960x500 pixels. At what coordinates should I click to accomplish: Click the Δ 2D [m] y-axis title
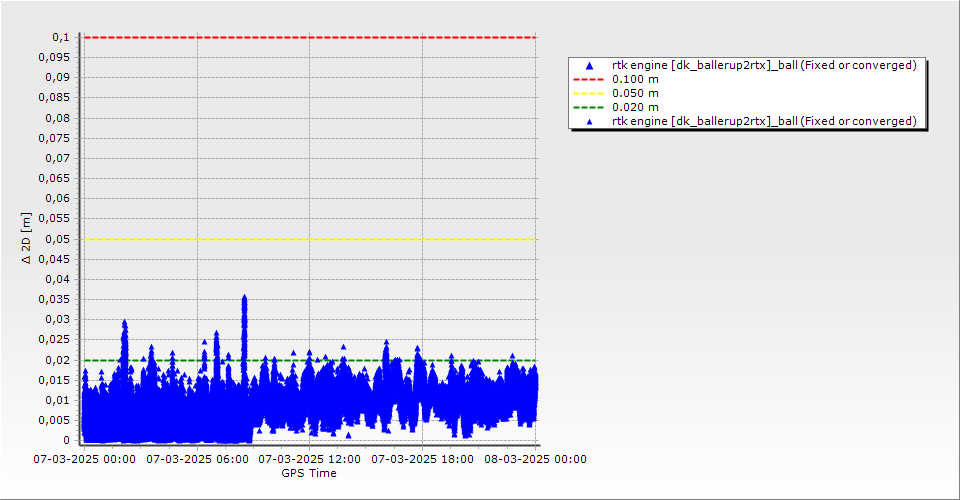[27, 238]
